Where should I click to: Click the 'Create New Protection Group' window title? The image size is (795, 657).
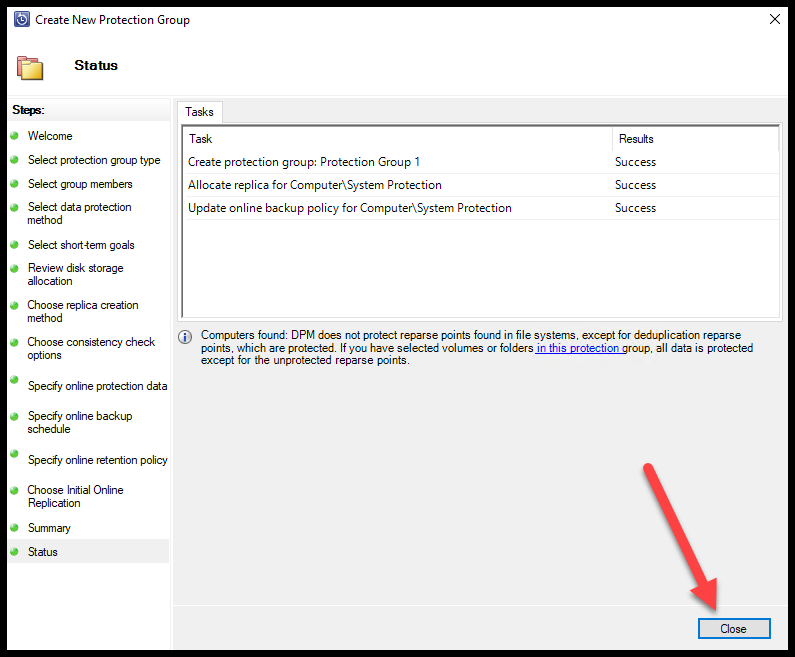point(113,20)
